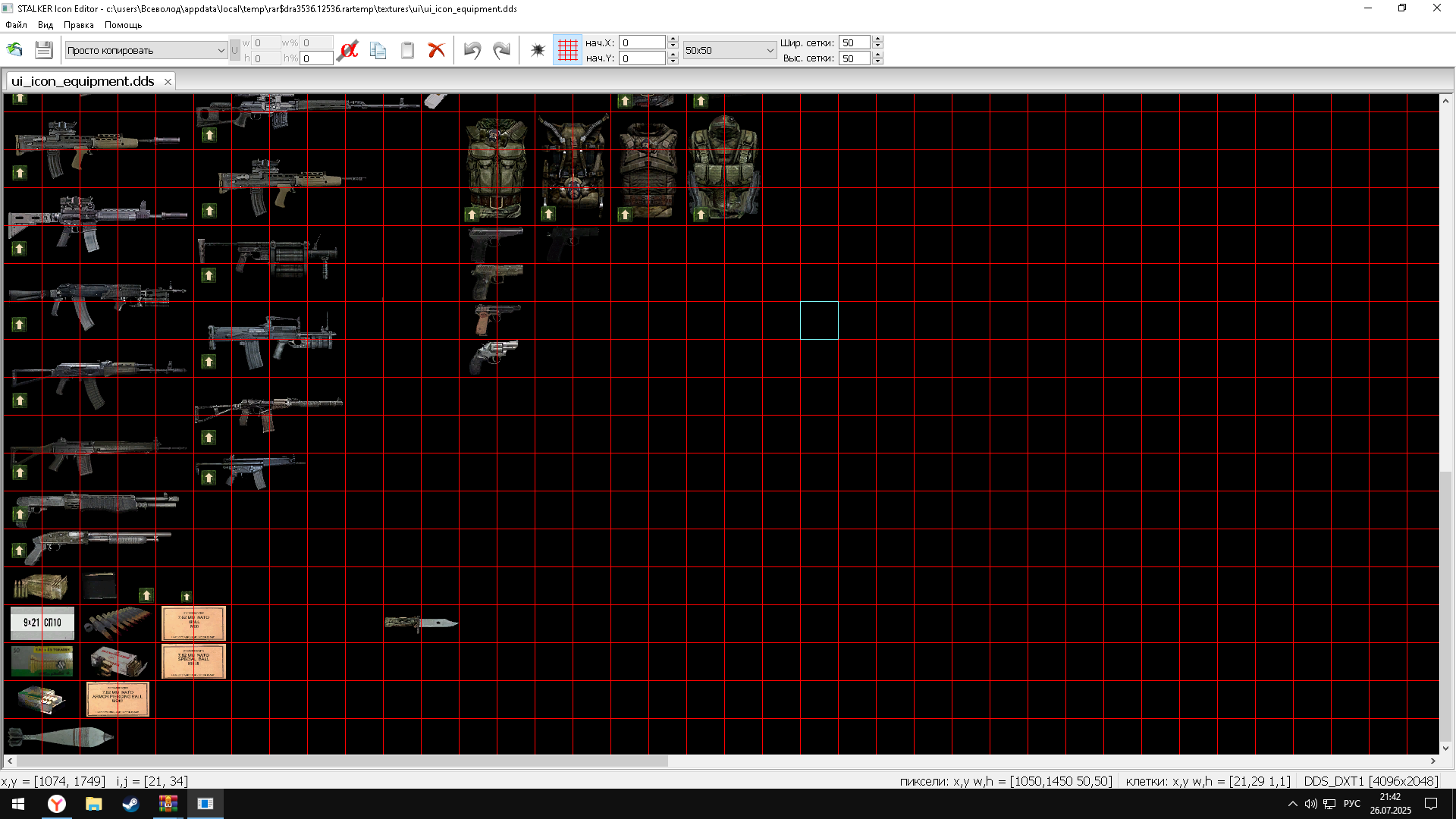Select the bayonet knife icon
This screenshot has width=1456, height=819.
(421, 623)
